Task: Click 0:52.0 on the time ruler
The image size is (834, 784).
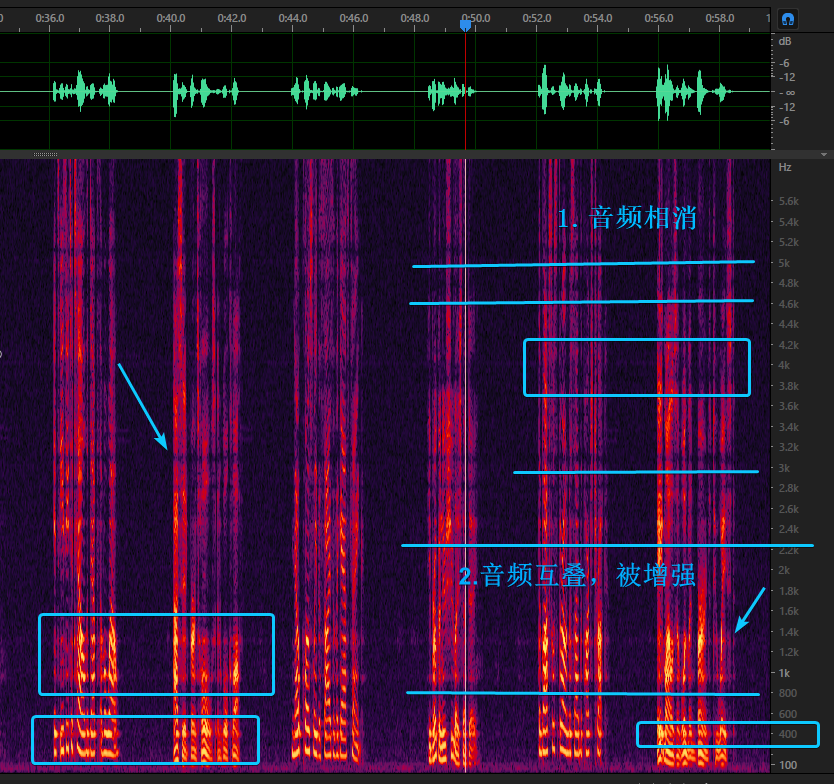Action: (x=537, y=18)
